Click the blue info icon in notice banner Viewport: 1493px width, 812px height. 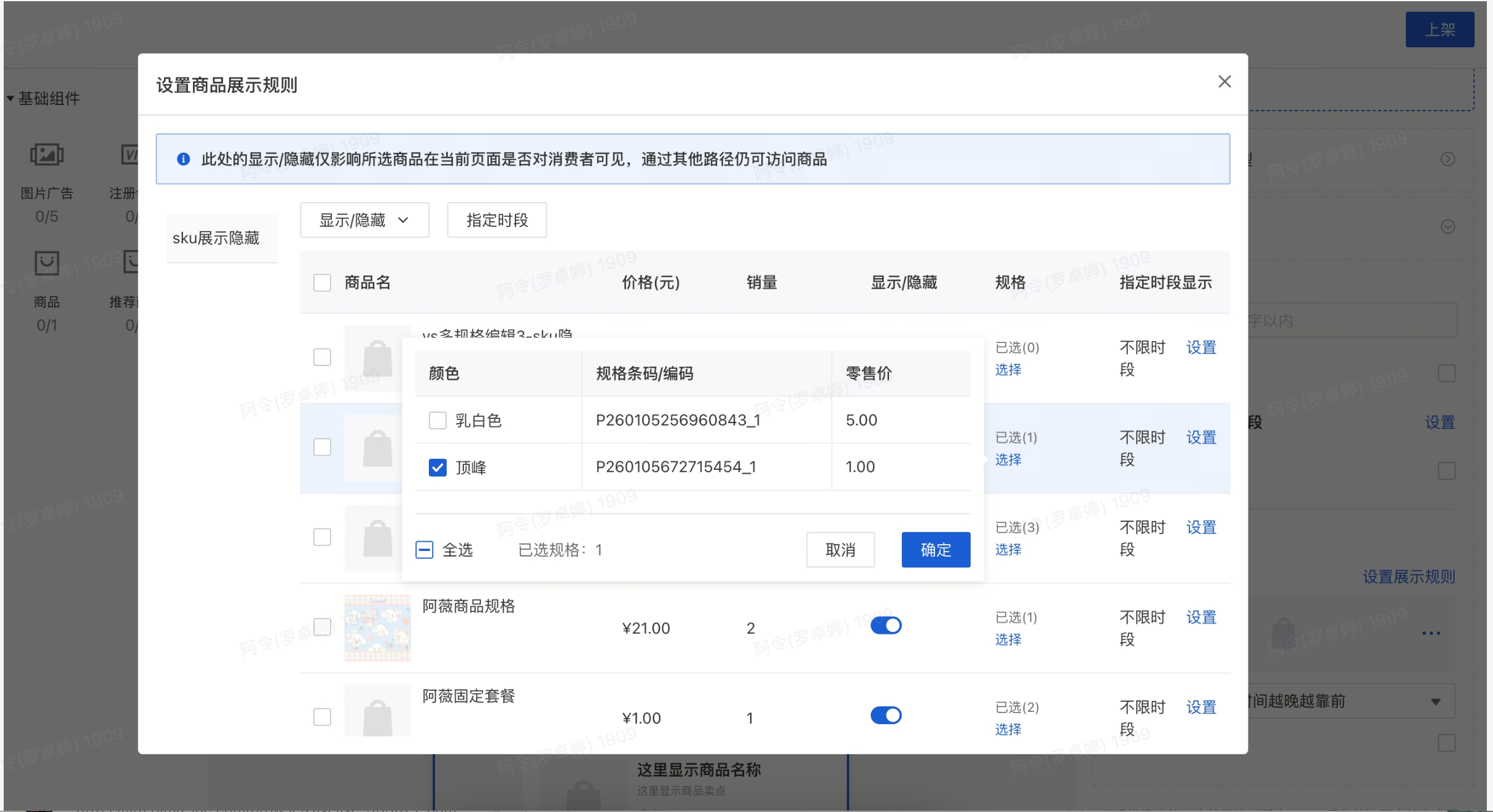pos(183,159)
